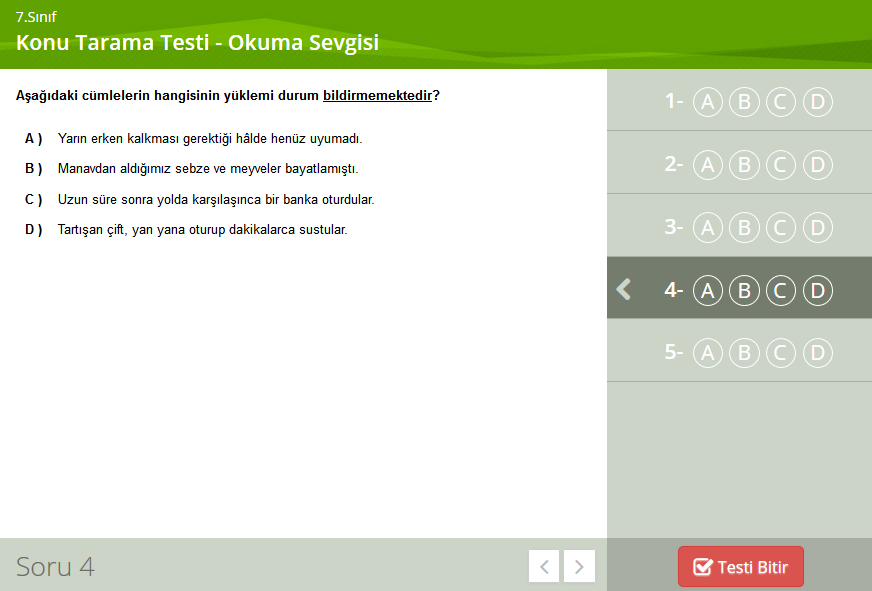Select answer B for question 2

coord(744,165)
